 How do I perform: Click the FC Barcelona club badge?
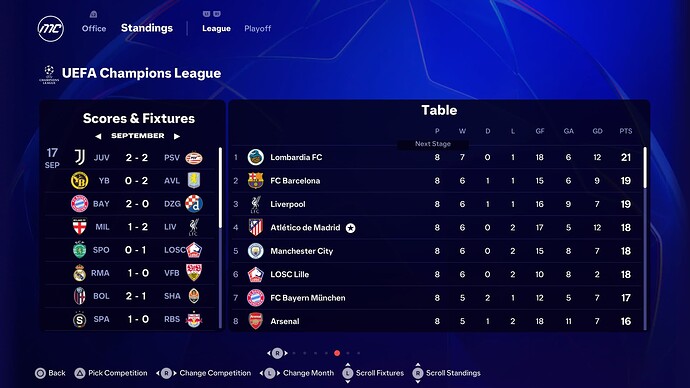255,180
